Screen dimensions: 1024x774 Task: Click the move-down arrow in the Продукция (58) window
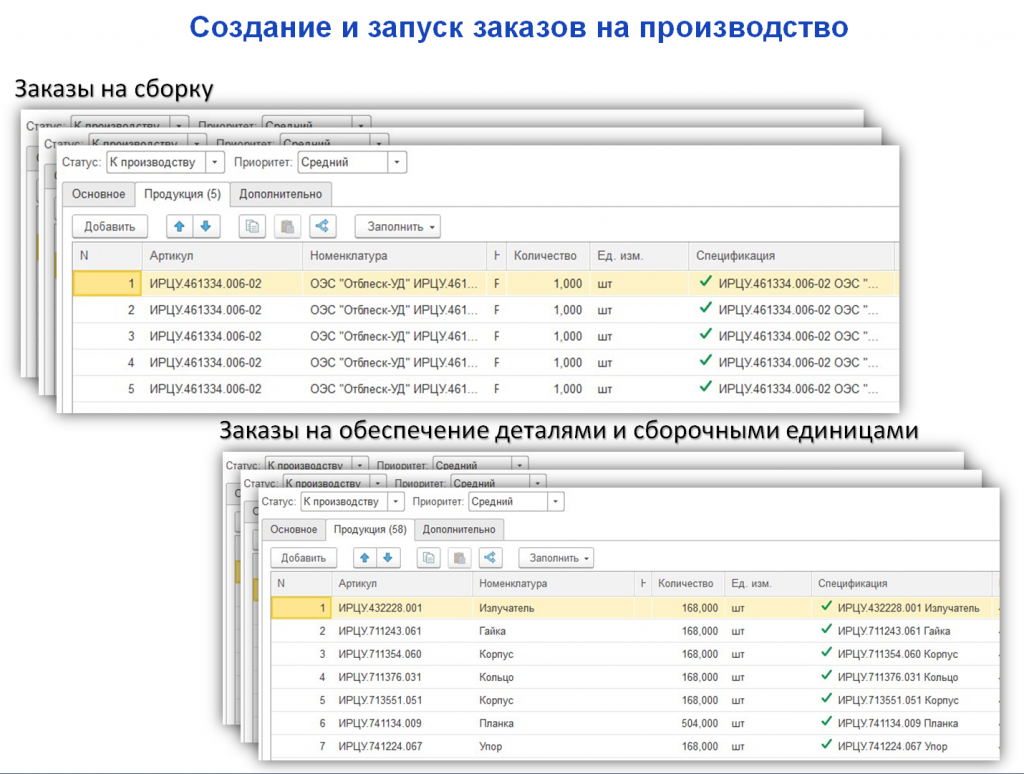point(388,558)
